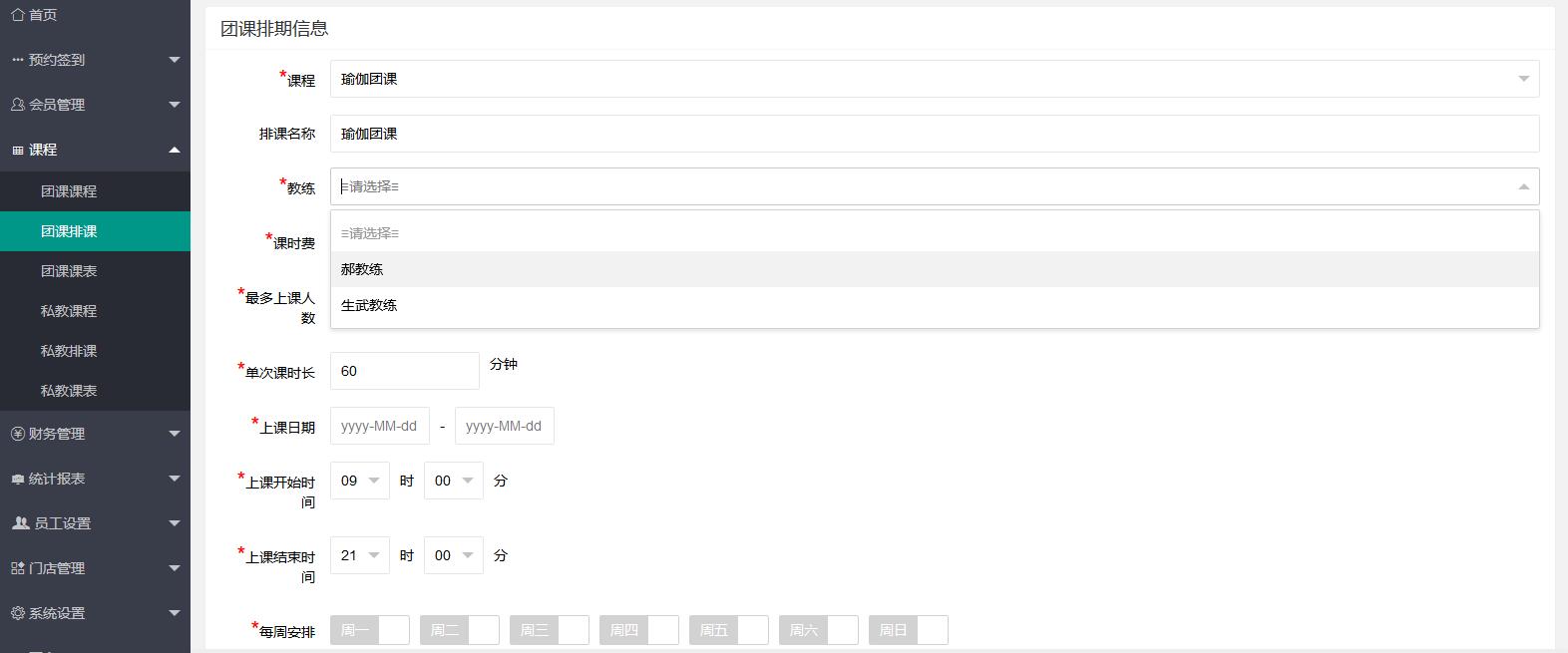Toggle the 周一 weekly schedule switch
This screenshot has width=1568, height=653.
370,630
